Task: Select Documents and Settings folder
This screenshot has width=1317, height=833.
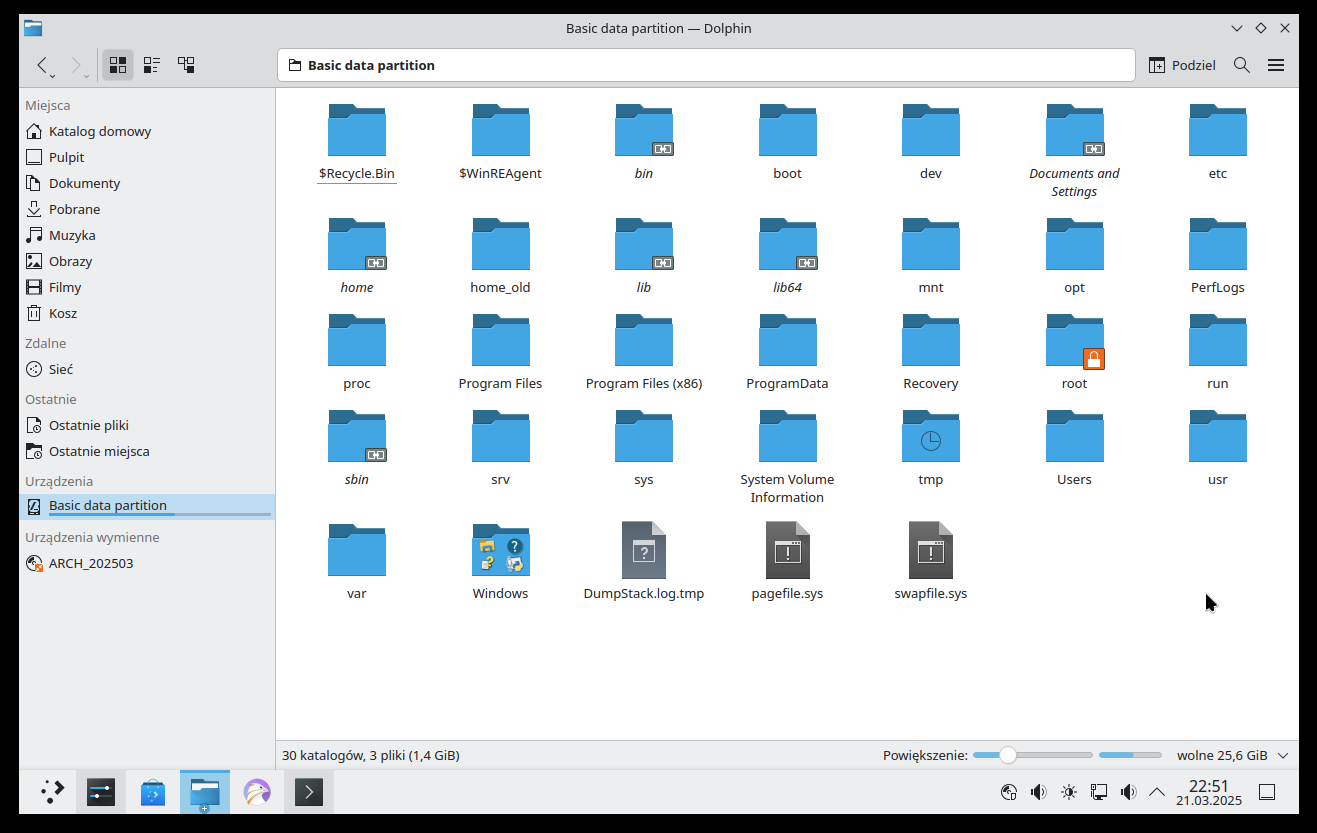Action: click(x=1074, y=152)
